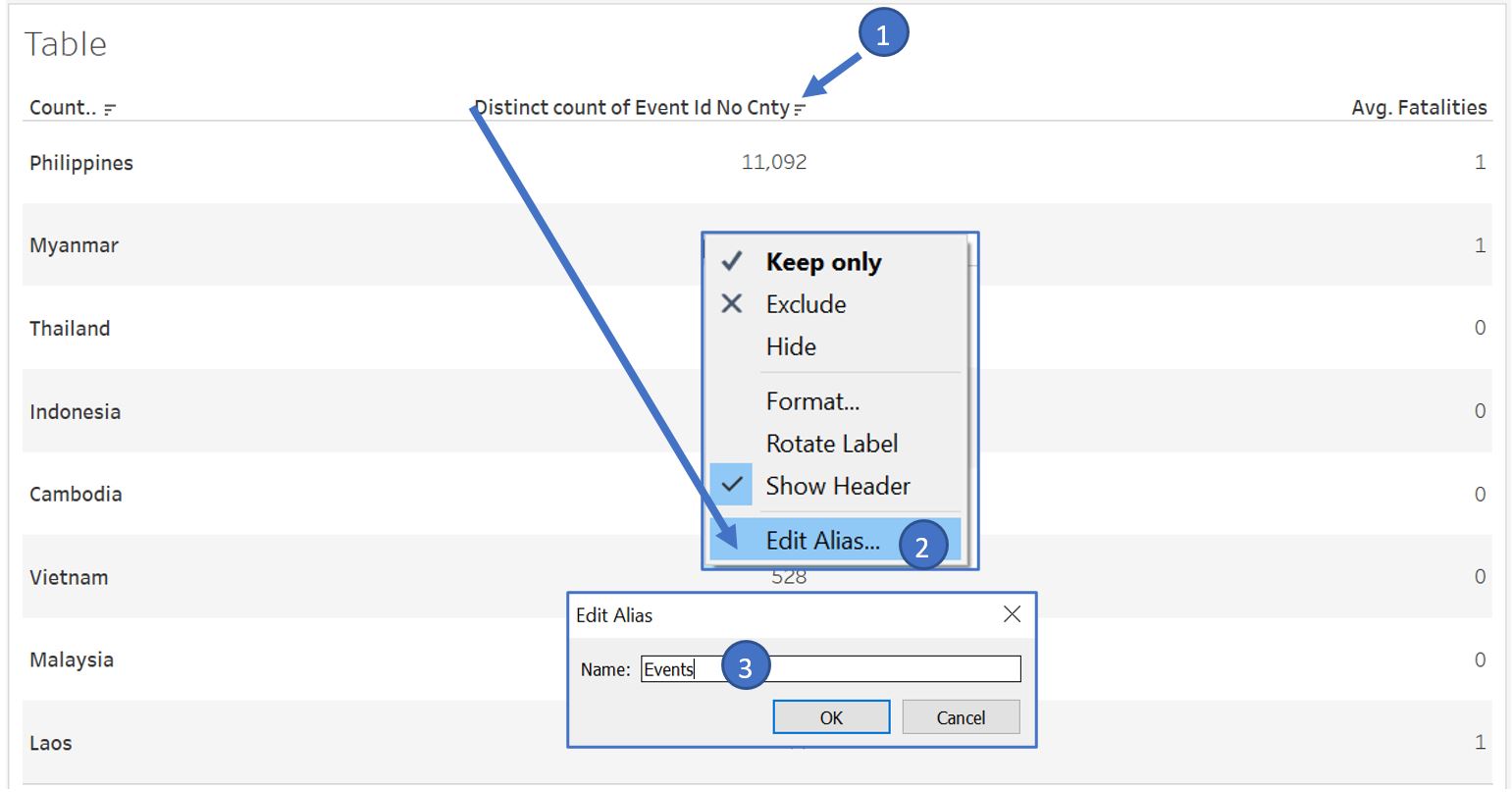Click Philippines Avg. Fatalities value 1
This screenshot has height=792, width=1512.
click(1480, 163)
